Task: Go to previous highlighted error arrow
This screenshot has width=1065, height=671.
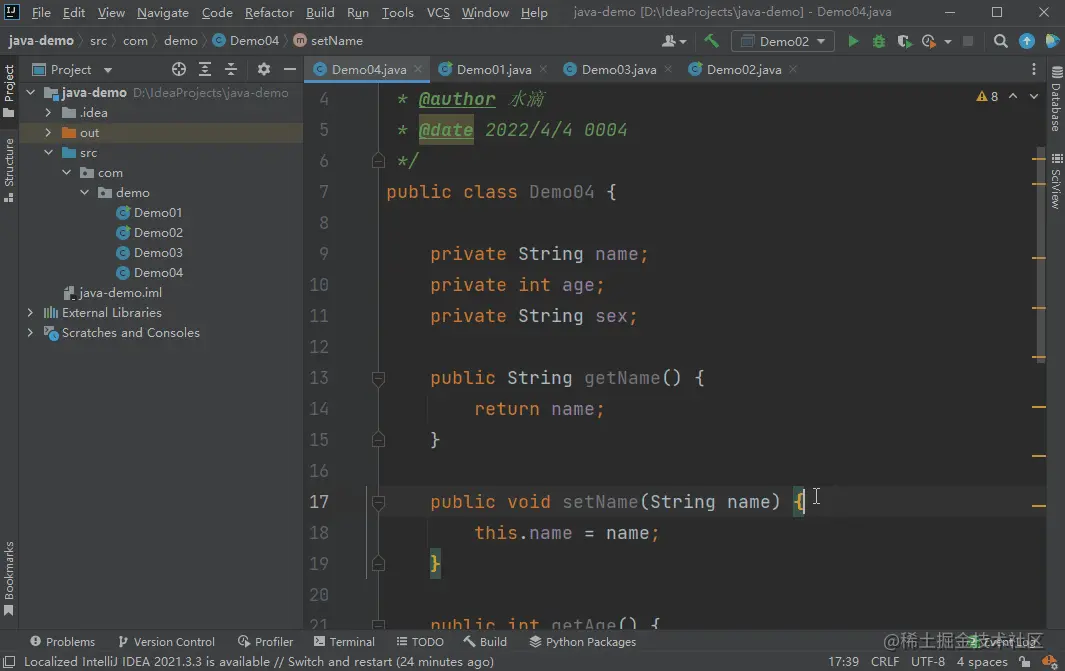Action: pyautogui.click(x=1013, y=96)
